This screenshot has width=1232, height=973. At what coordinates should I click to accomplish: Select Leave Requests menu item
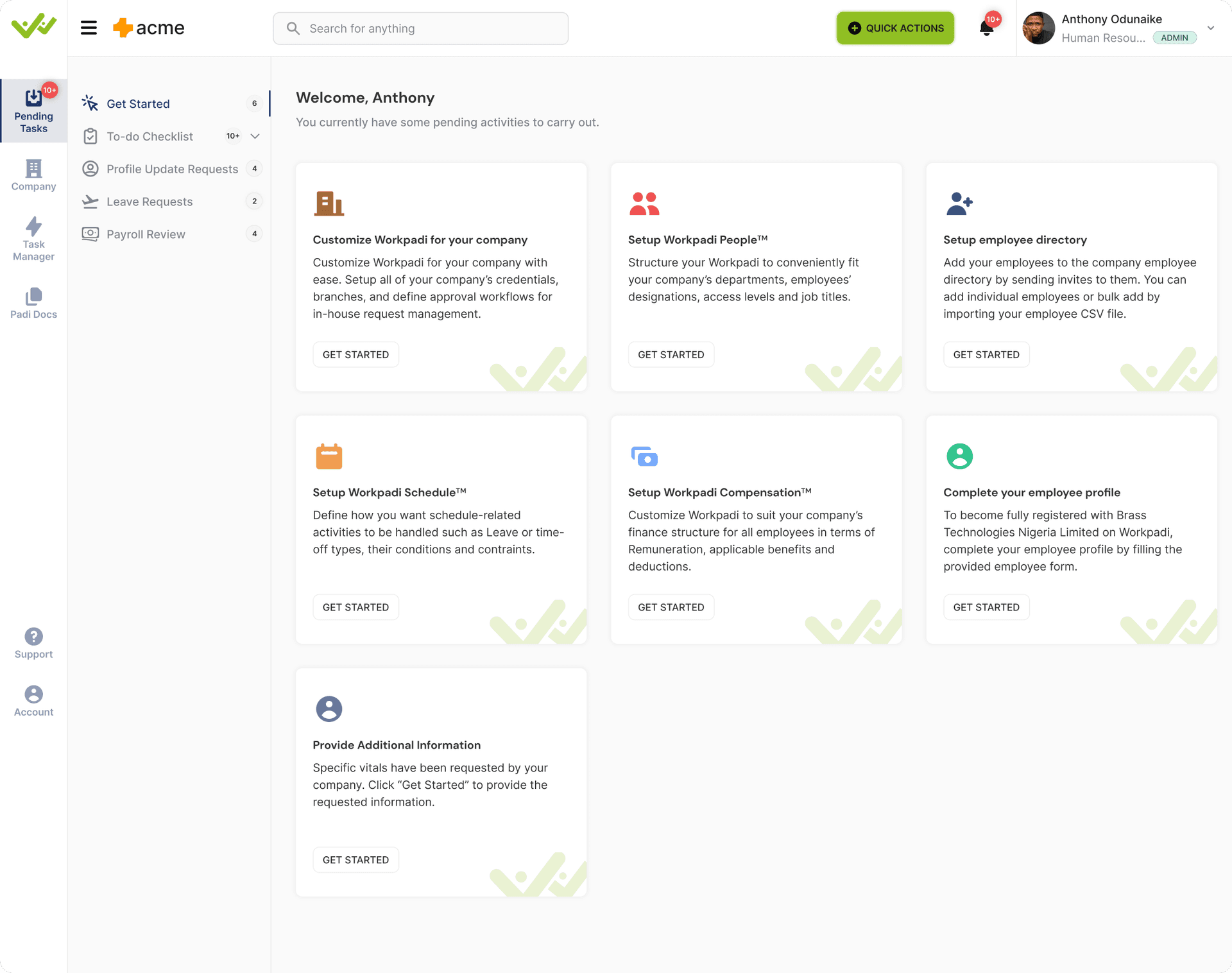pyautogui.click(x=172, y=202)
